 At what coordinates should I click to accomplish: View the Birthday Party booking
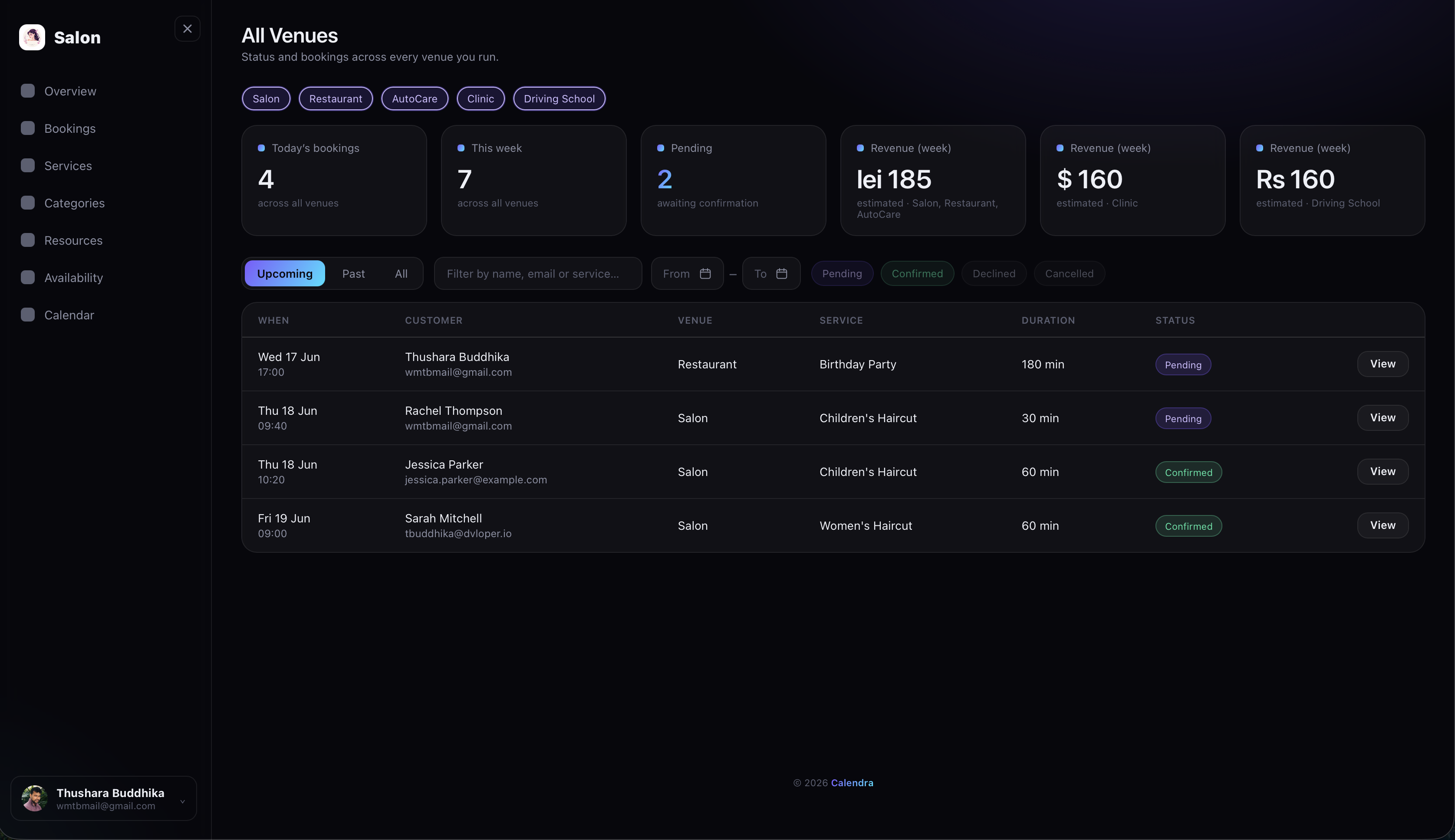pos(1383,364)
